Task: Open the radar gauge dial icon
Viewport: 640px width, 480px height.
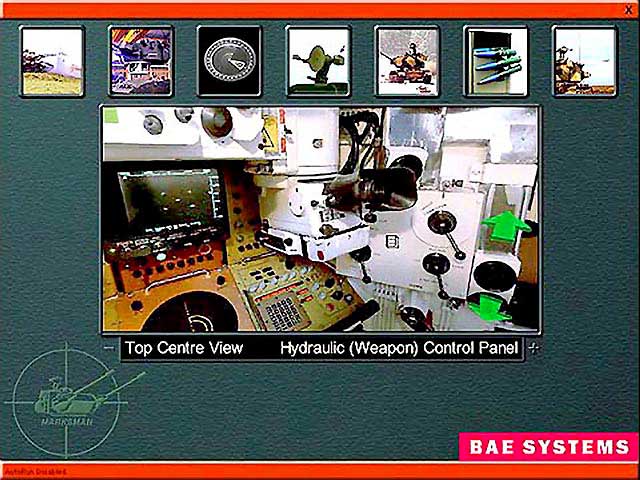Action: pos(230,60)
